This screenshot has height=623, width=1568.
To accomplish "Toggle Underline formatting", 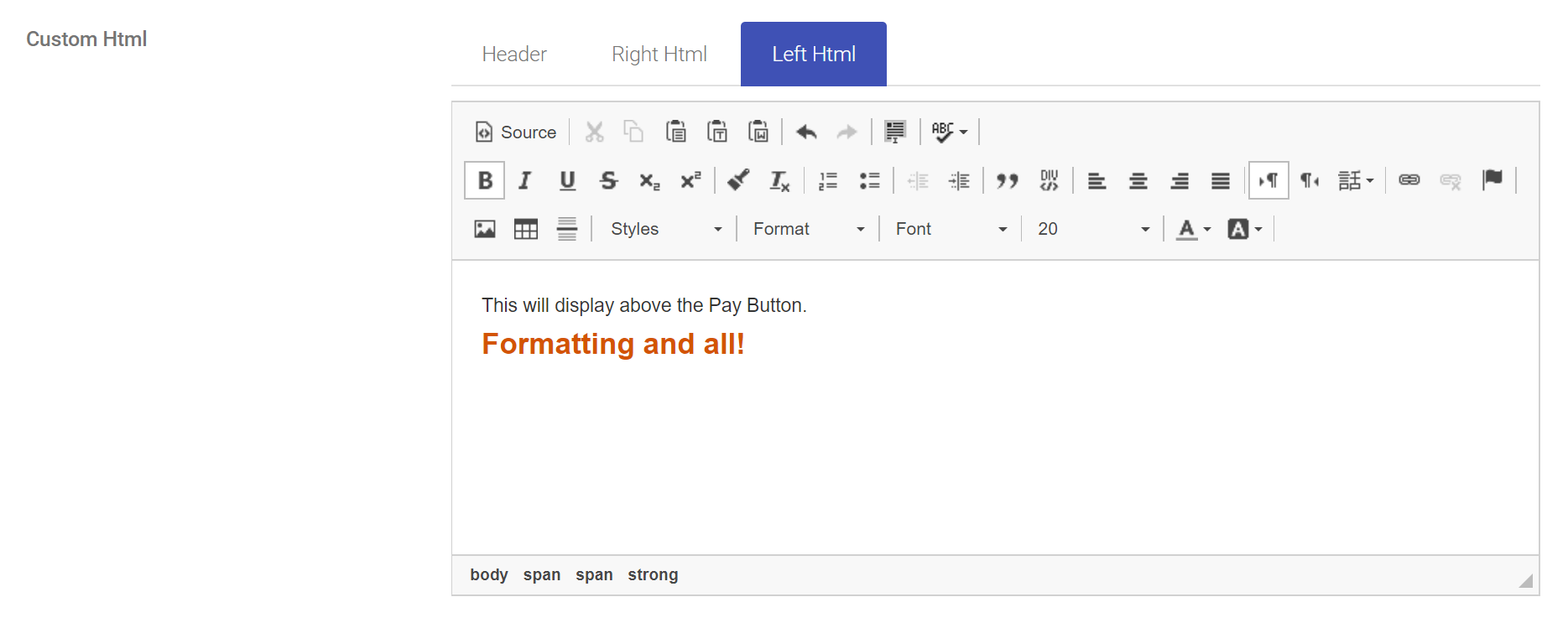I will pyautogui.click(x=567, y=180).
